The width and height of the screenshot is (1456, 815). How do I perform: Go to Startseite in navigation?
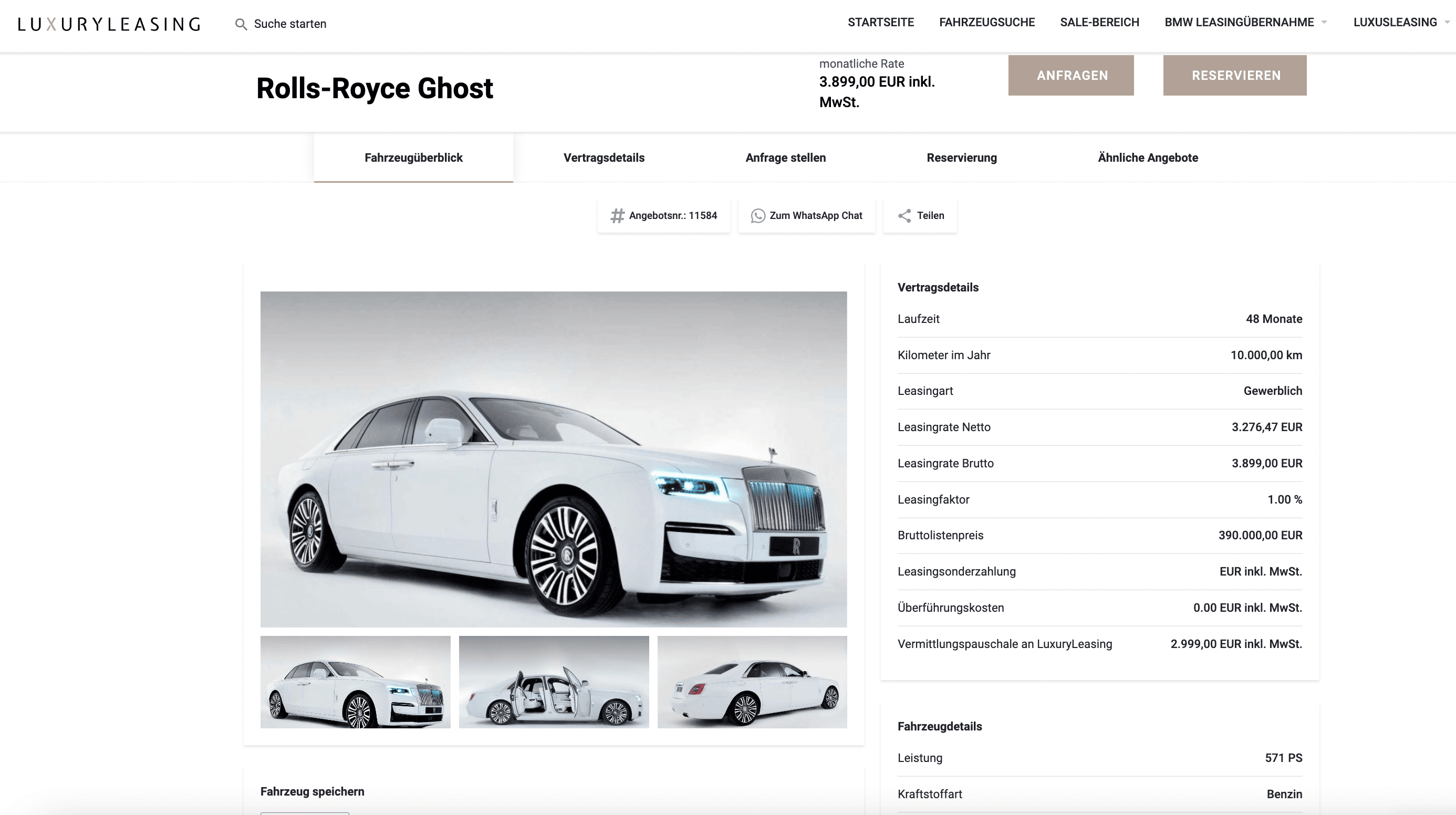(881, 22)
